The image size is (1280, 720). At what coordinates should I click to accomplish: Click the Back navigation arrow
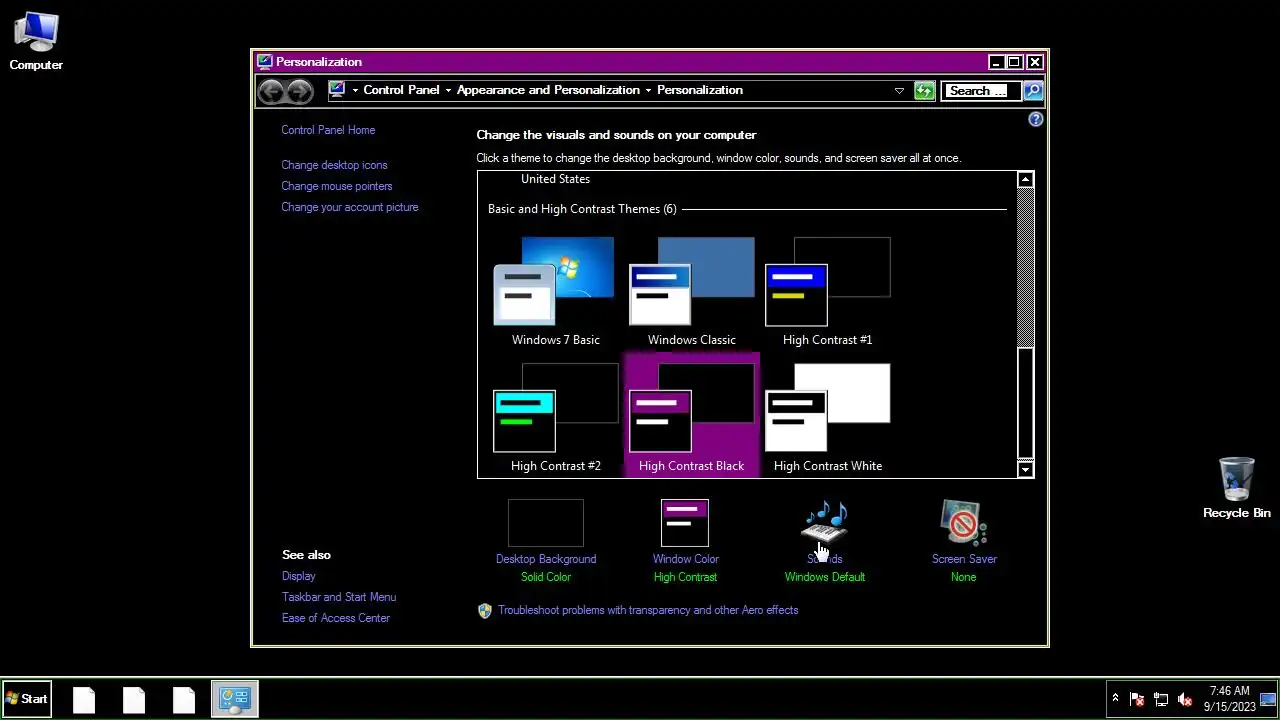[x=271, y=91]
